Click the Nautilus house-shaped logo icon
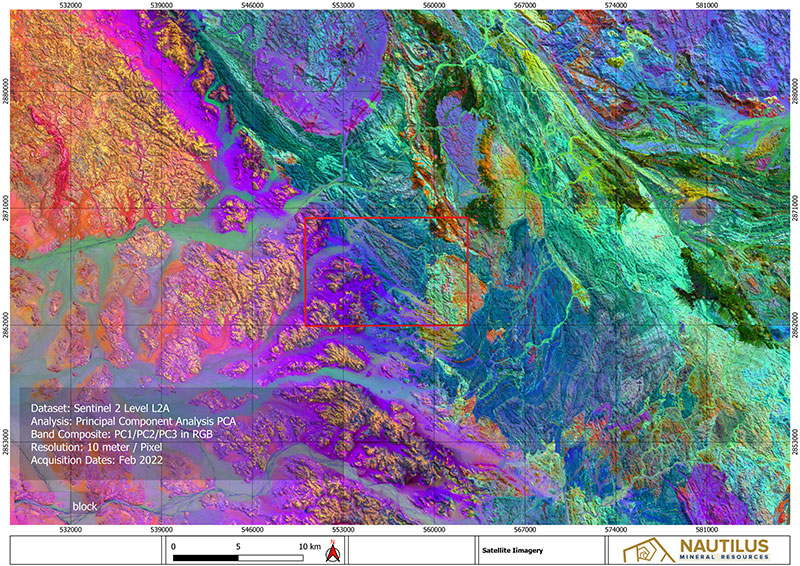The width and height of the screenshot is (800, 566). 640,551
